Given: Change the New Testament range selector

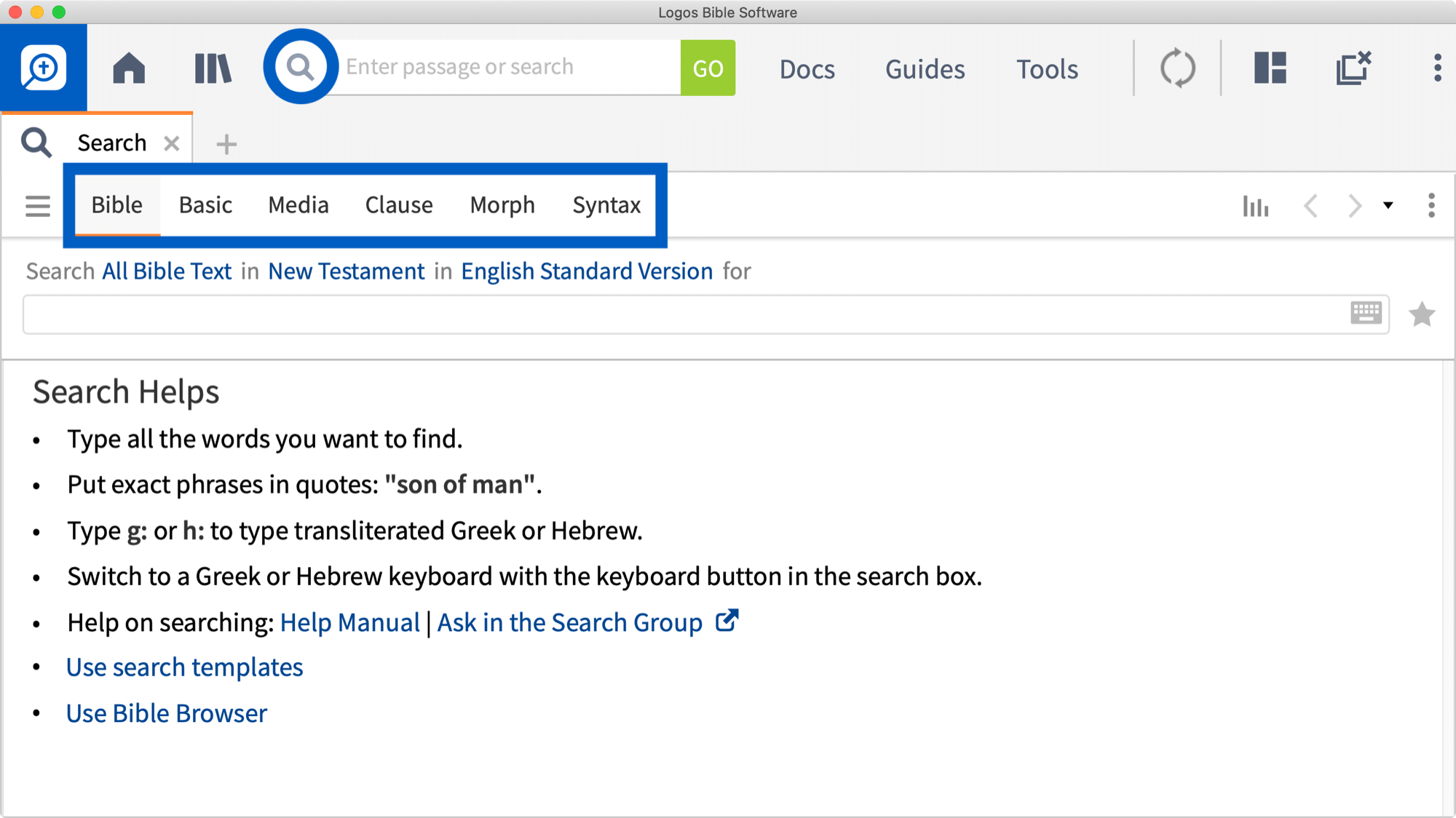Looking at the screenshot, I should (x=347, y=271).
